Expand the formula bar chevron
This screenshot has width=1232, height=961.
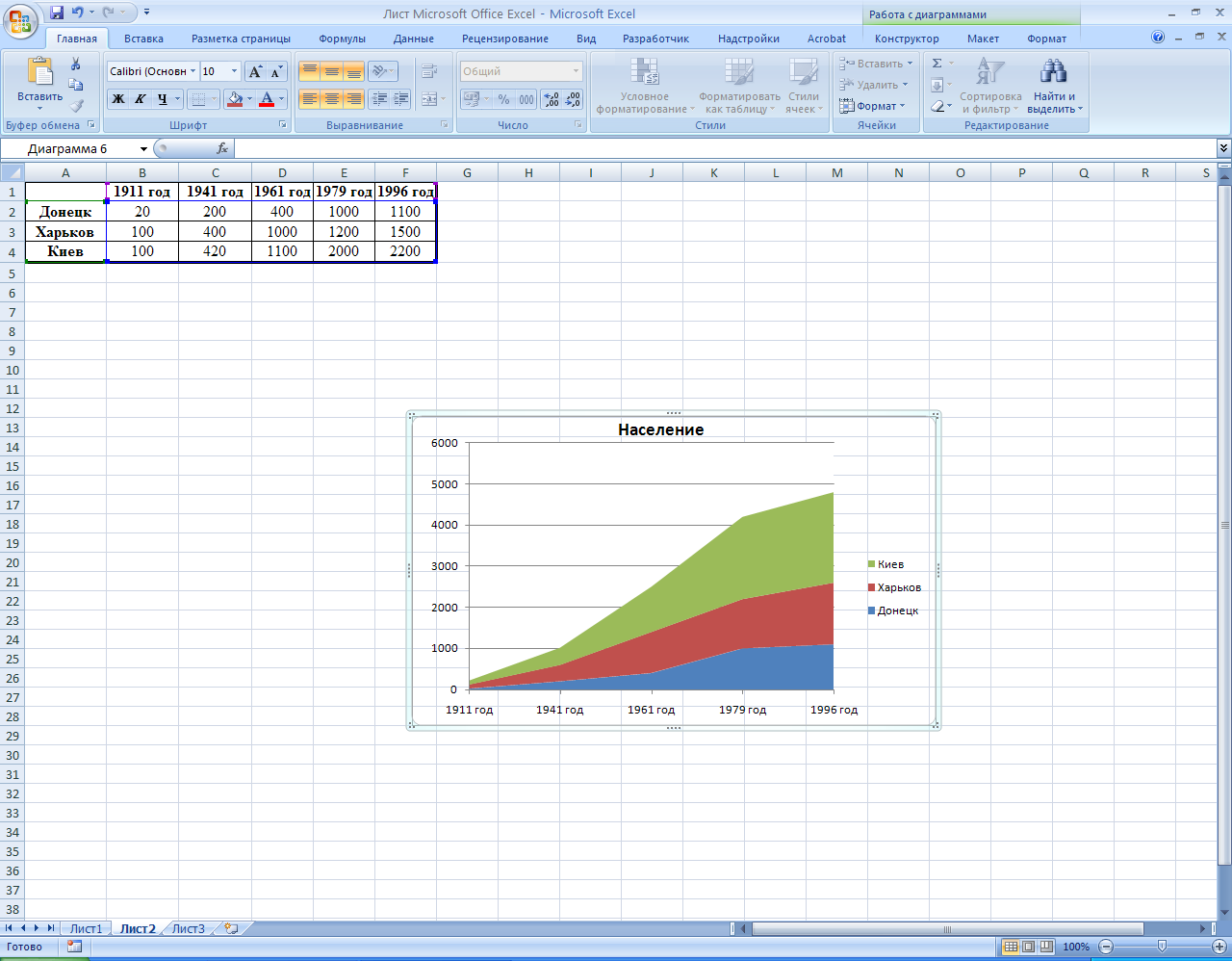click(1223, 148)
